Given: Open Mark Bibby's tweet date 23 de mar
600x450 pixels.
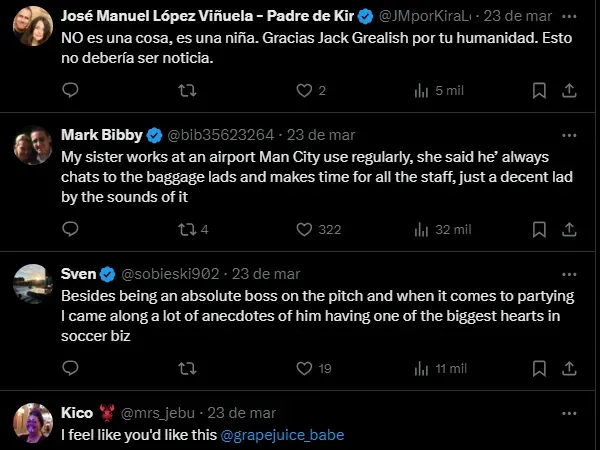Looking at the screenshot, I should 320,135.
